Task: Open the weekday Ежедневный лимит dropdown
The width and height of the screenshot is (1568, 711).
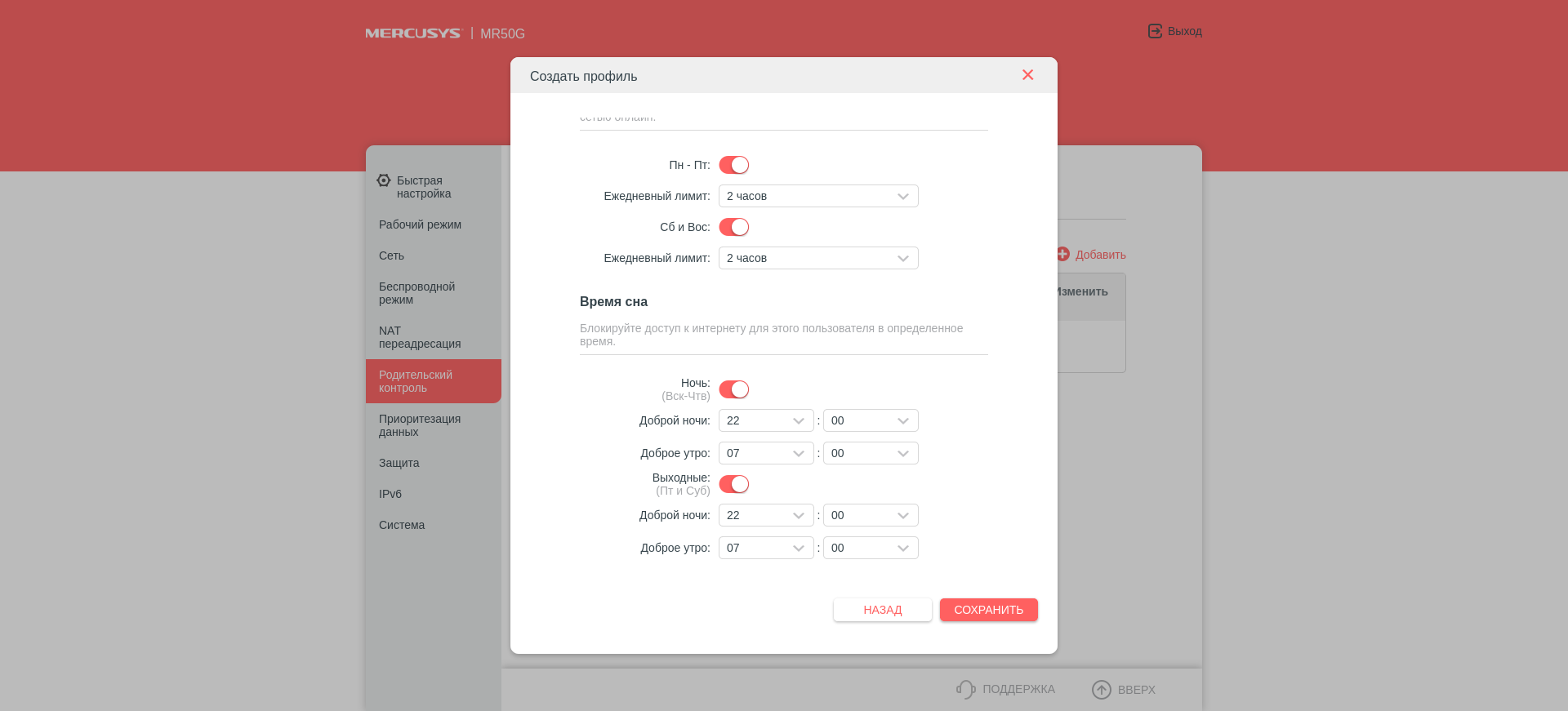Action: 818,196
